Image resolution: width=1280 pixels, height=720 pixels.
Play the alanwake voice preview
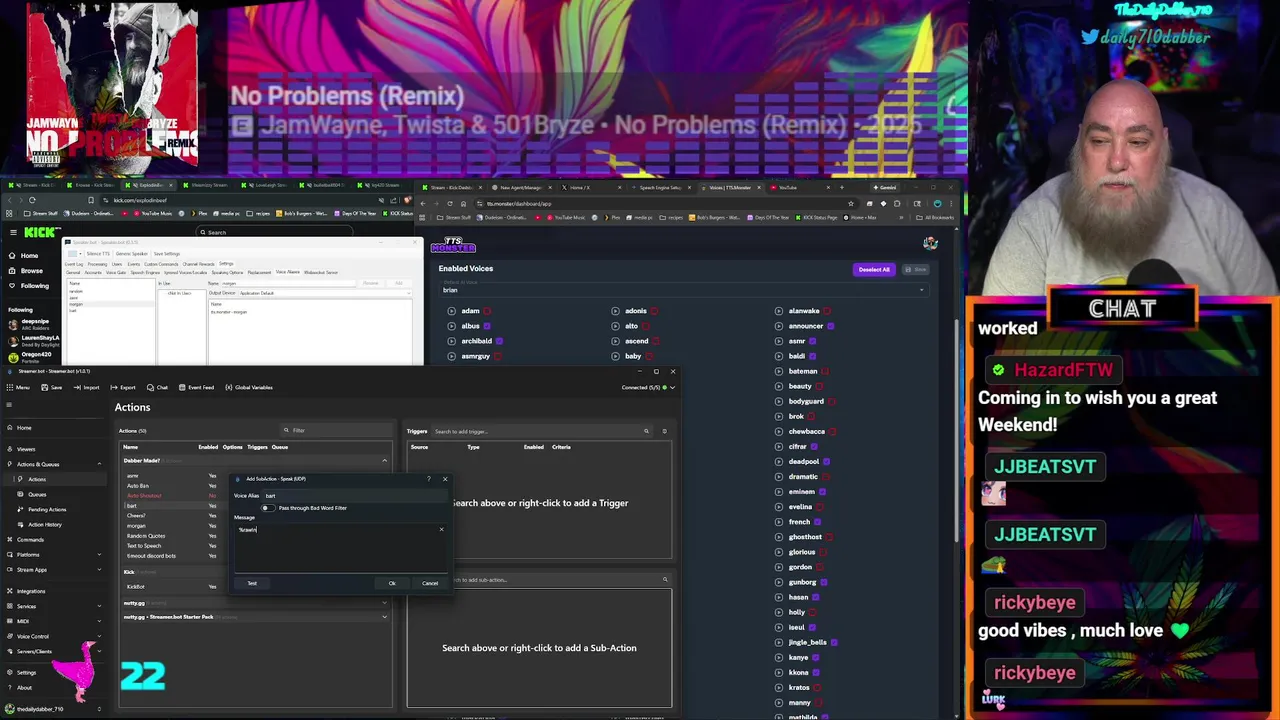[778, 311]
